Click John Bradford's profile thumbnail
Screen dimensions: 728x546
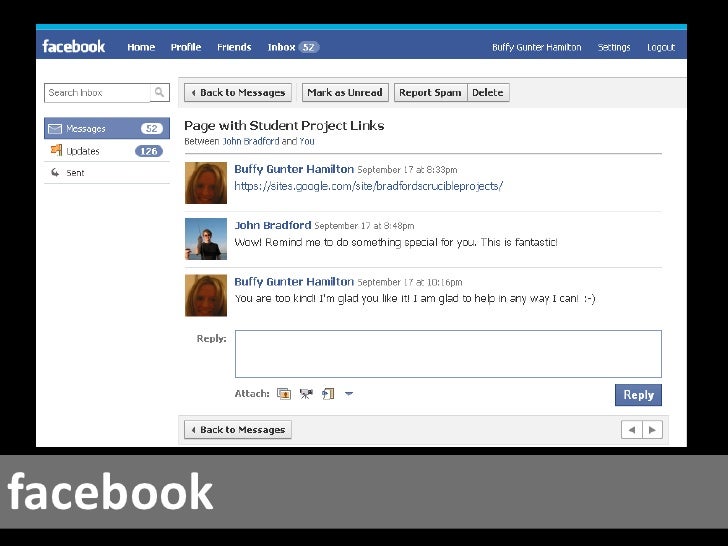(x=206, y=239)
